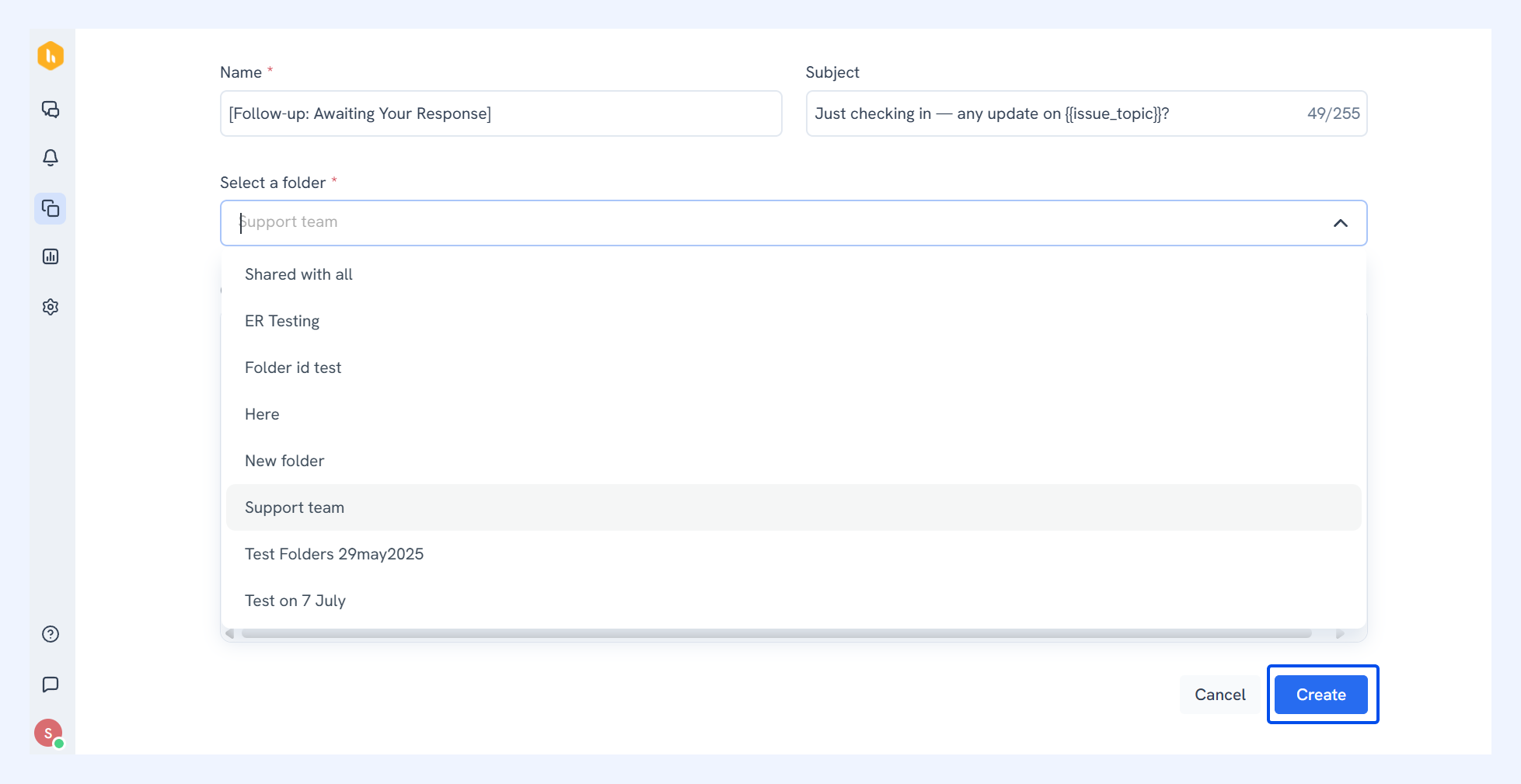Choose the "ER Testing" folder option
The image size is (1521, 784).
793,321
